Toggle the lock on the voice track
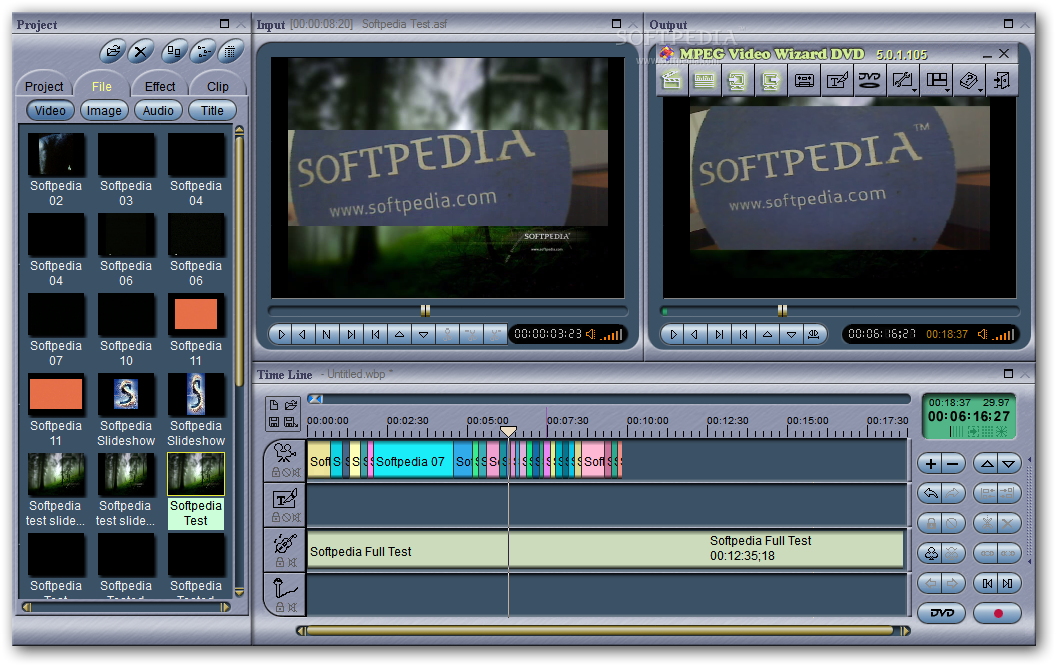The image size is (1056, 666). tap(279, 607)
